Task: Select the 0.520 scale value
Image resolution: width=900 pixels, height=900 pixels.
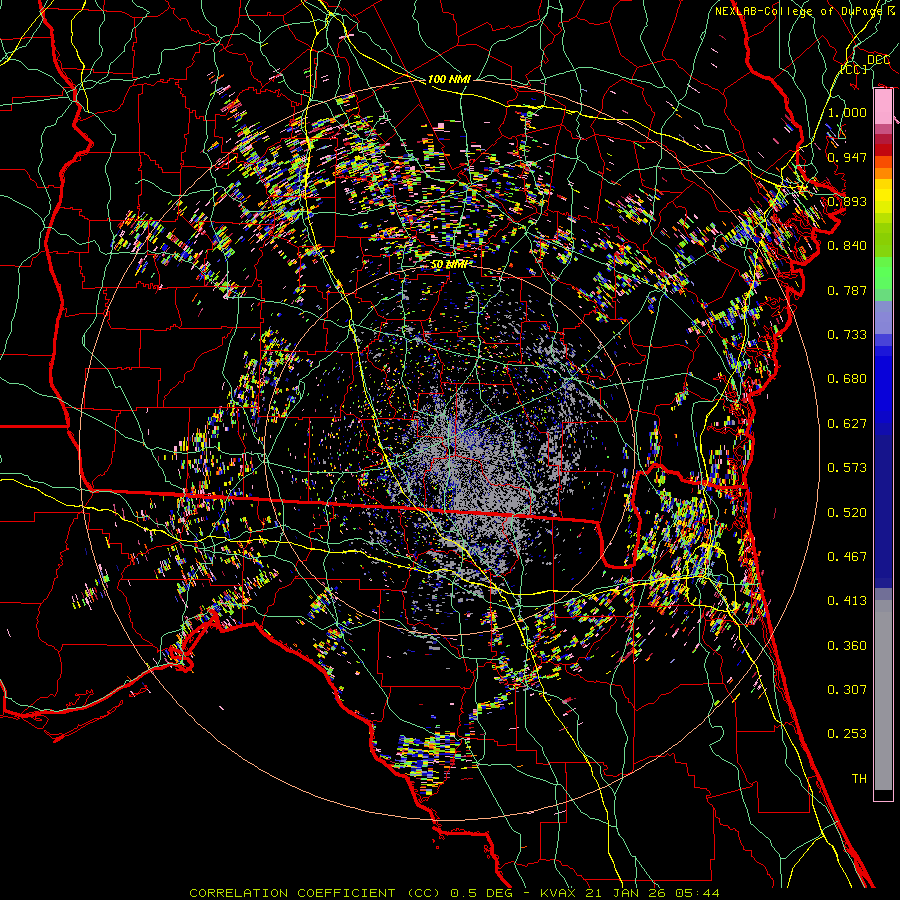Action: (x=847, y=513)
